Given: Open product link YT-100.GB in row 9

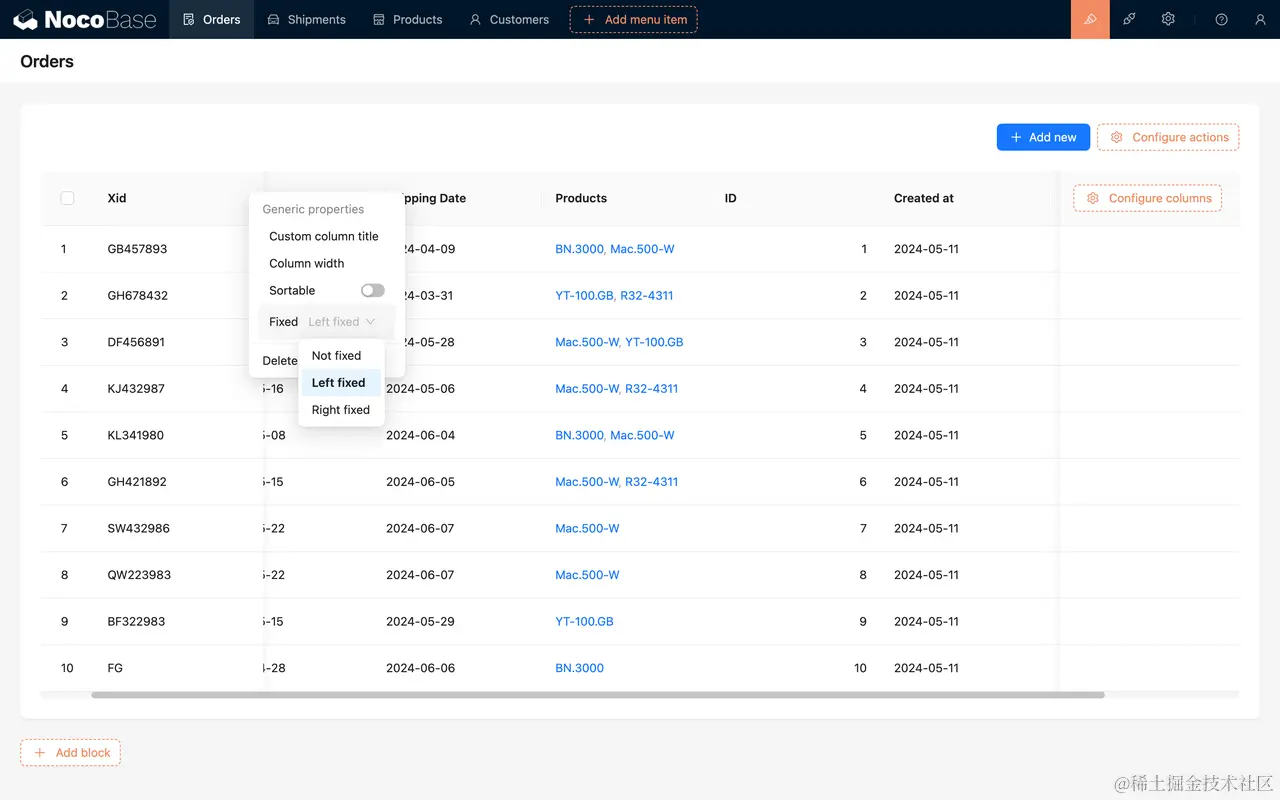Looking at the screenshot, I should 584,621.
